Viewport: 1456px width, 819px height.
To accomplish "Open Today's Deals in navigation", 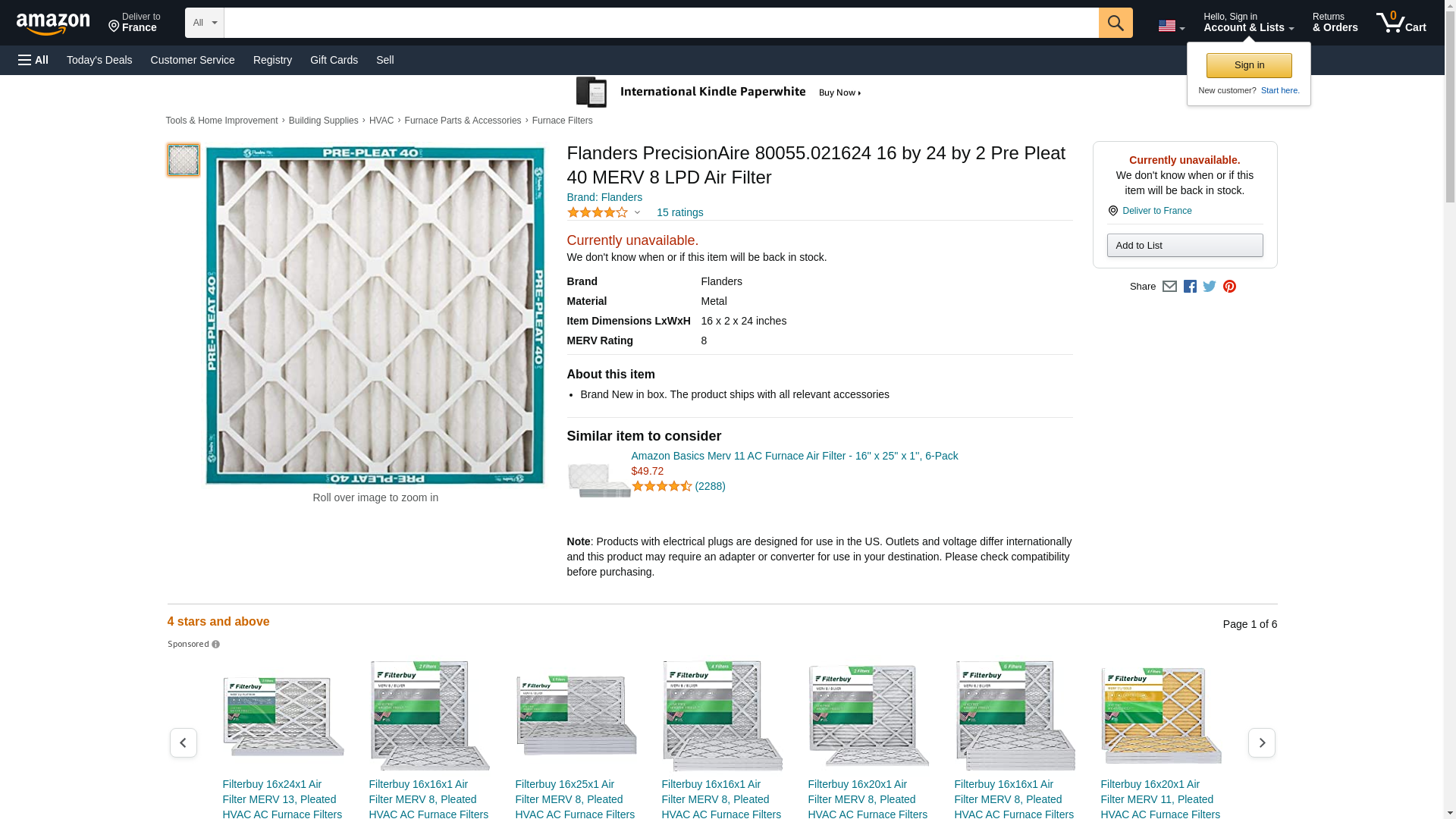I will point(99,60).
